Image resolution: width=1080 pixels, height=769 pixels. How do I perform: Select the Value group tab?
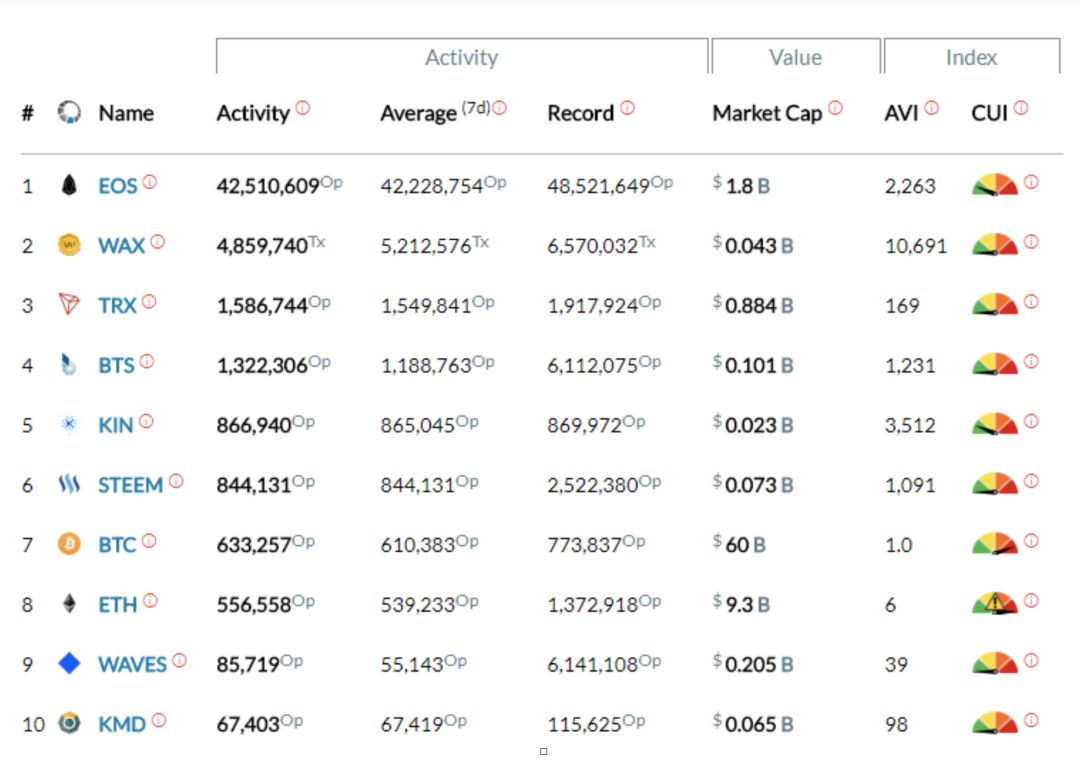795,57
